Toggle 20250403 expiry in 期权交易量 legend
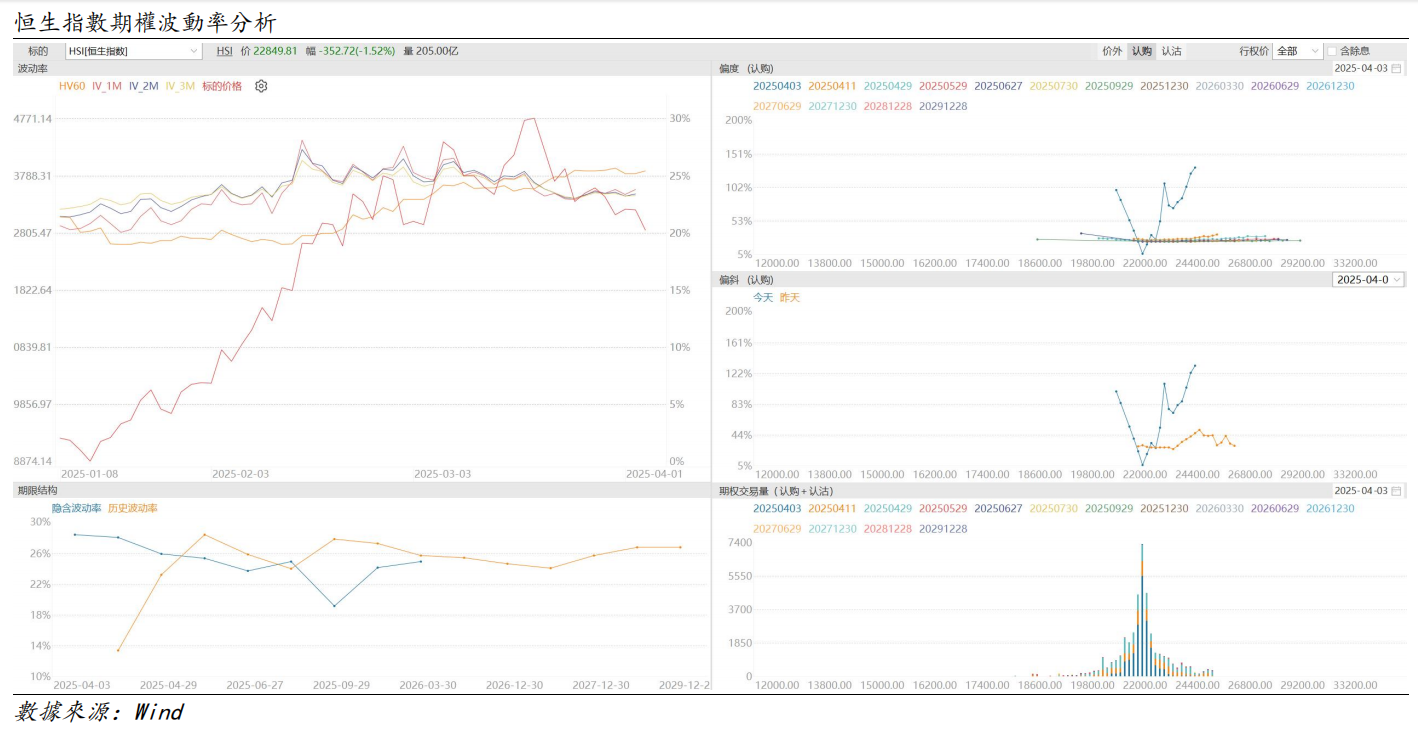 [x=777, y=508]
